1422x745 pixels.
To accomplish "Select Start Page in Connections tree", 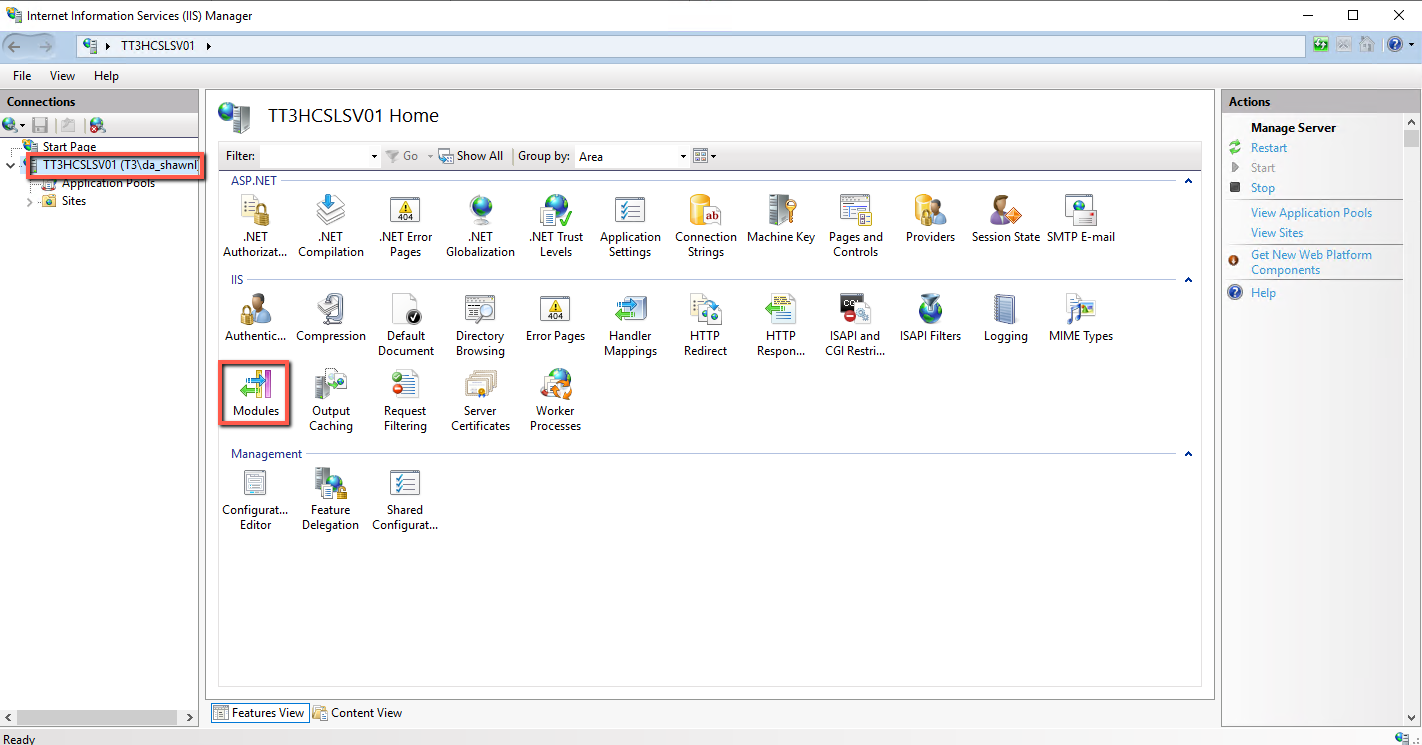I will pyautogui.click(x=69, y=147).
